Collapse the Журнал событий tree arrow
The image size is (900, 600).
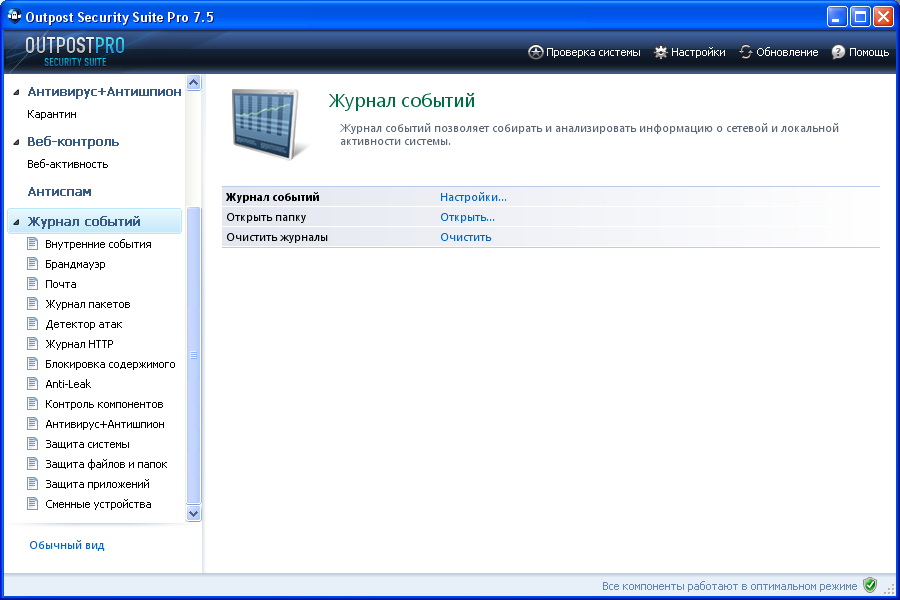(x=16, y=222)
